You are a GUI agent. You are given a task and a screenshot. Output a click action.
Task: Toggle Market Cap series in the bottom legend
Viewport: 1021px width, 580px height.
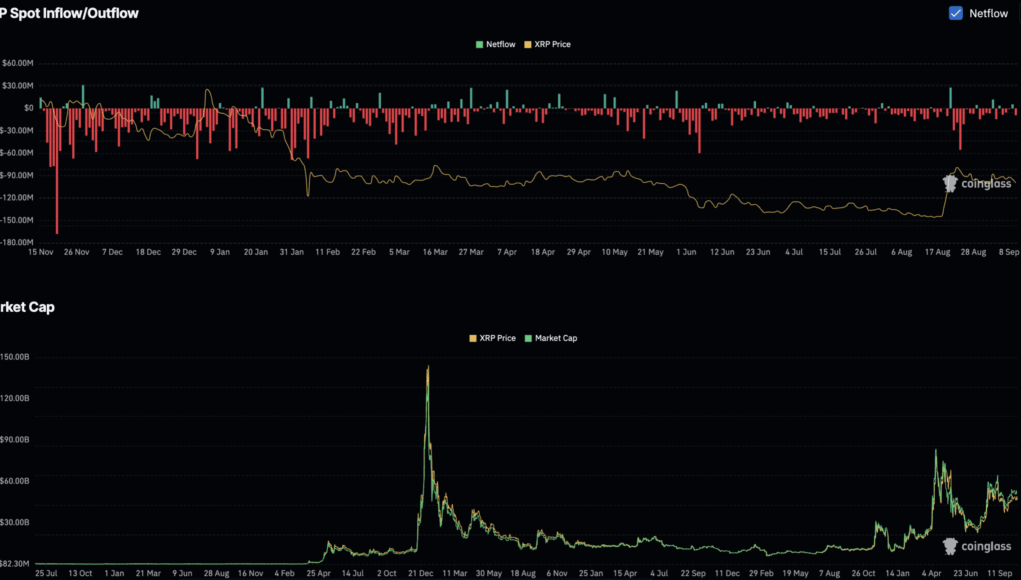pyautogui.click(x=551, y=338)
